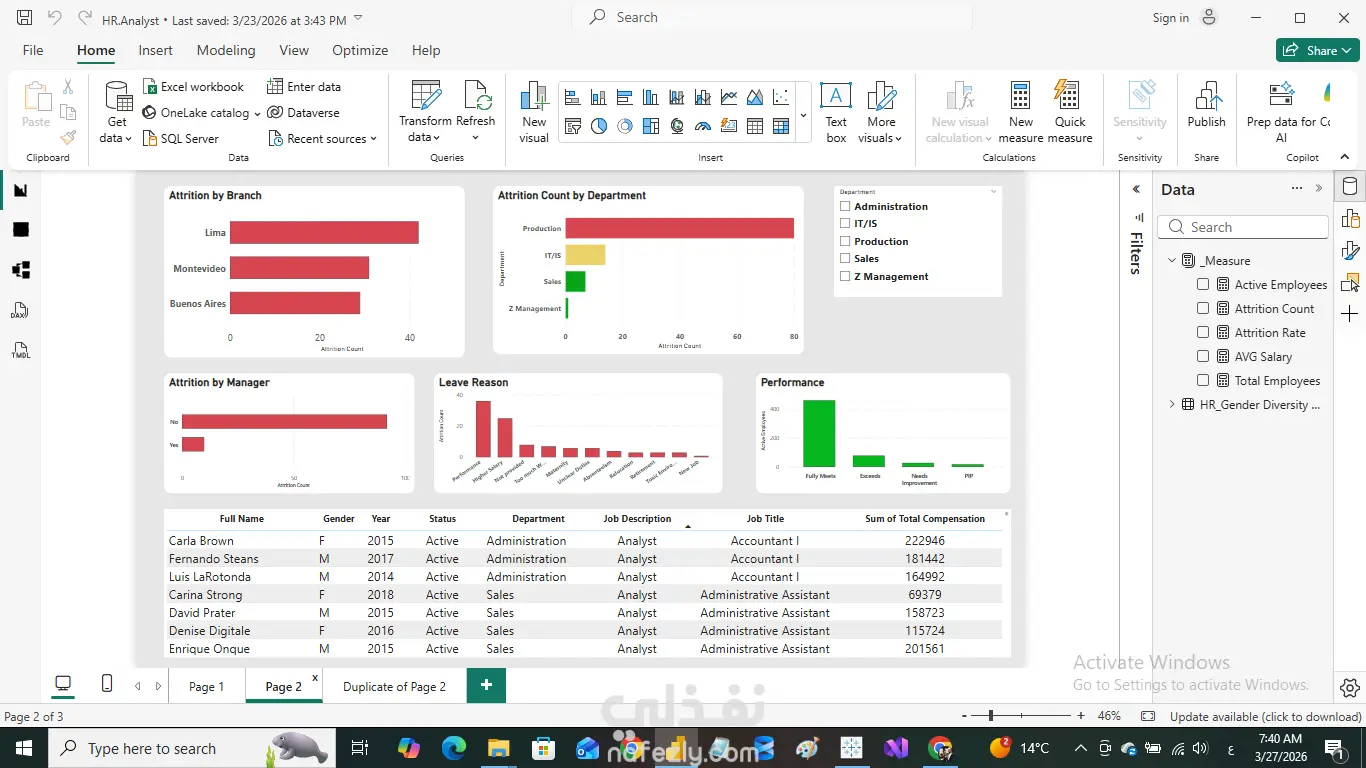Screen dimensions: 1366x768
Task: Switch to the Page 1 tab
Action: pos(207,686)
